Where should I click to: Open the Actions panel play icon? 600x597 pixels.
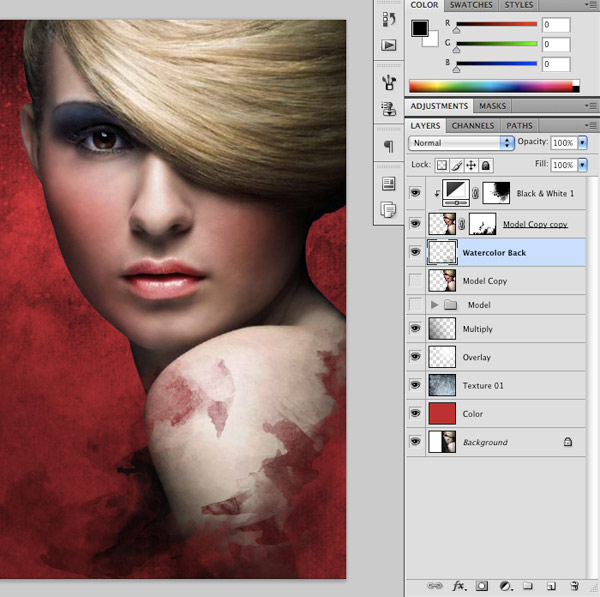point(389,45)
